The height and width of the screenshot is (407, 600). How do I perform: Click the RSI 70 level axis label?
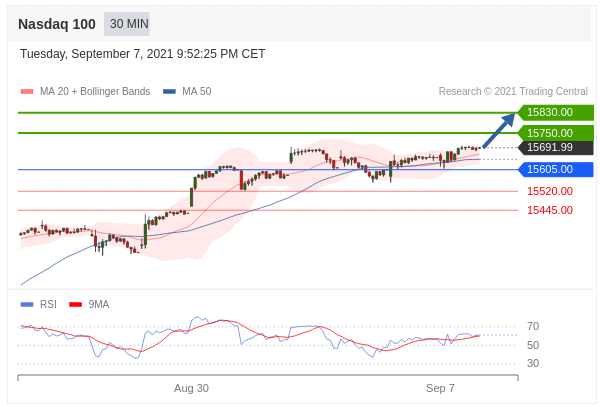click(x=533, y=326)
